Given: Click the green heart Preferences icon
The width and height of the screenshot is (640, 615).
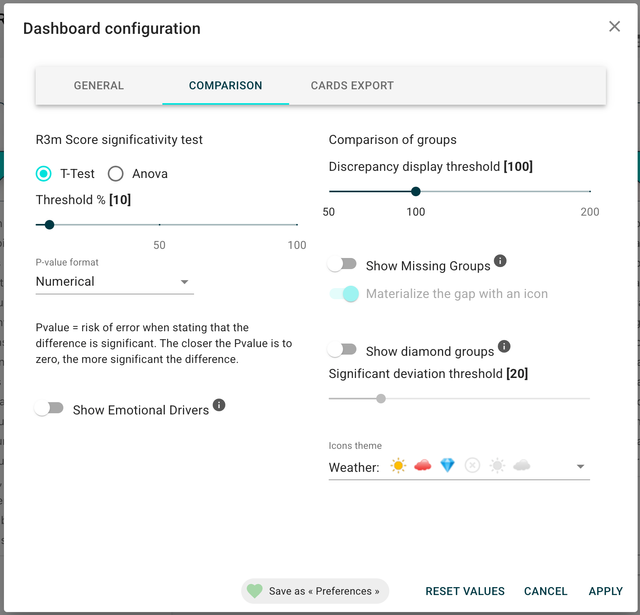Looking at the screenshot, I should pyautogui.click(x=254, y=591).
